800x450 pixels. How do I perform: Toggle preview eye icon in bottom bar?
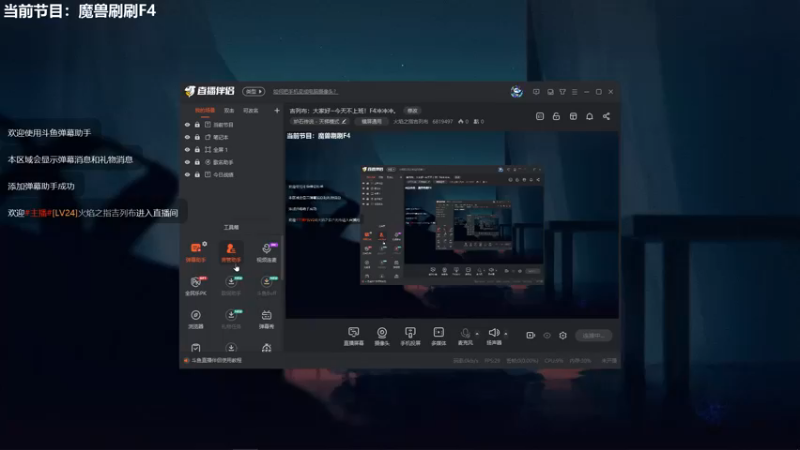pyautogui.click(x=547, y=335)
